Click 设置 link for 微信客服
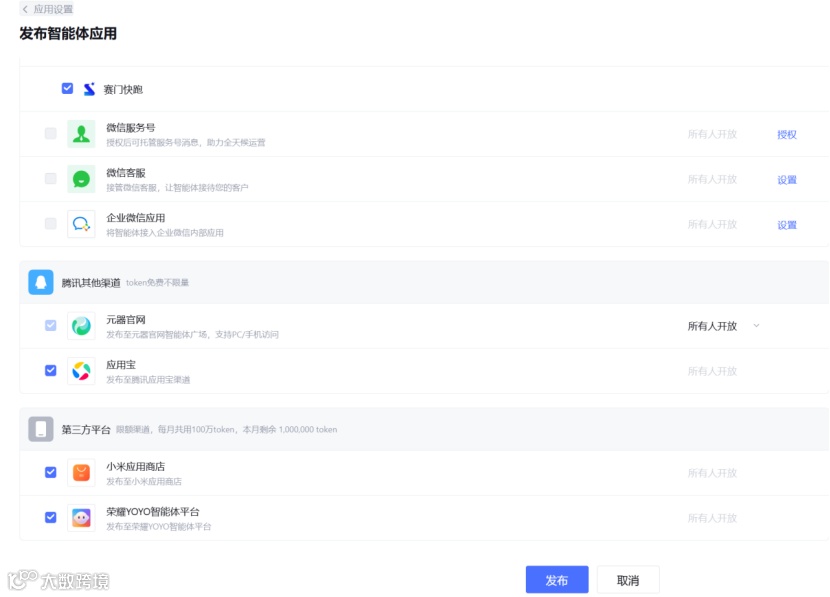 click(787, 180)
